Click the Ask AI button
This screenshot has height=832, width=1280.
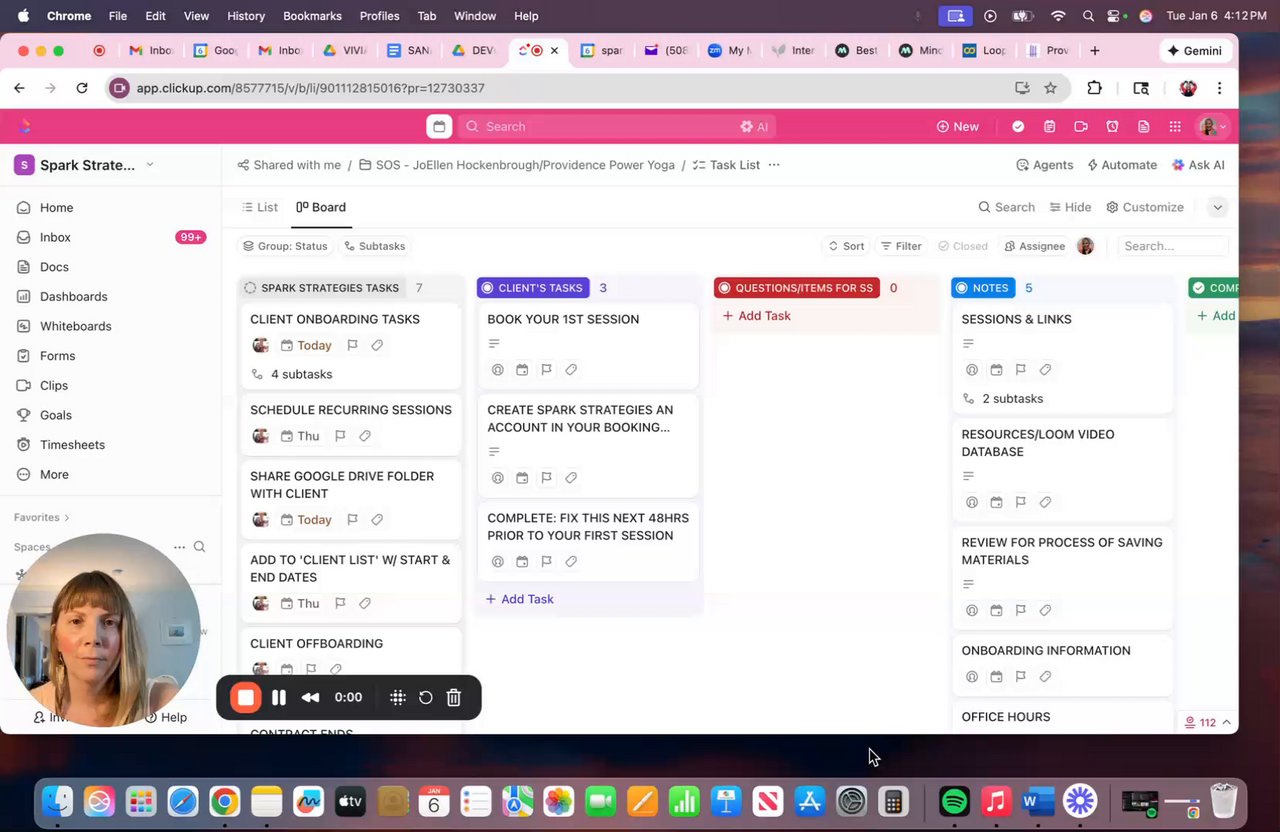[1198, 165]
